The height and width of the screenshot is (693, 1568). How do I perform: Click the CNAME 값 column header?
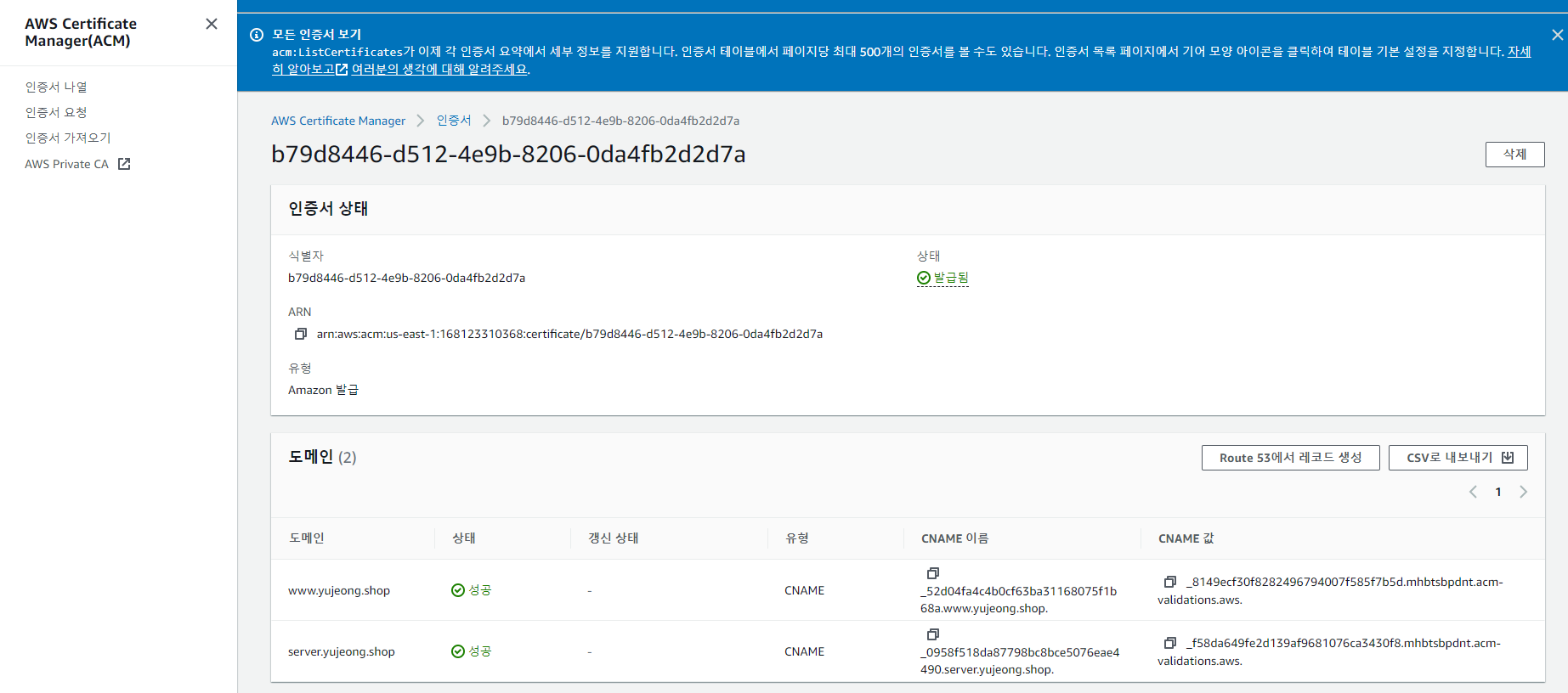point(1186,538)
